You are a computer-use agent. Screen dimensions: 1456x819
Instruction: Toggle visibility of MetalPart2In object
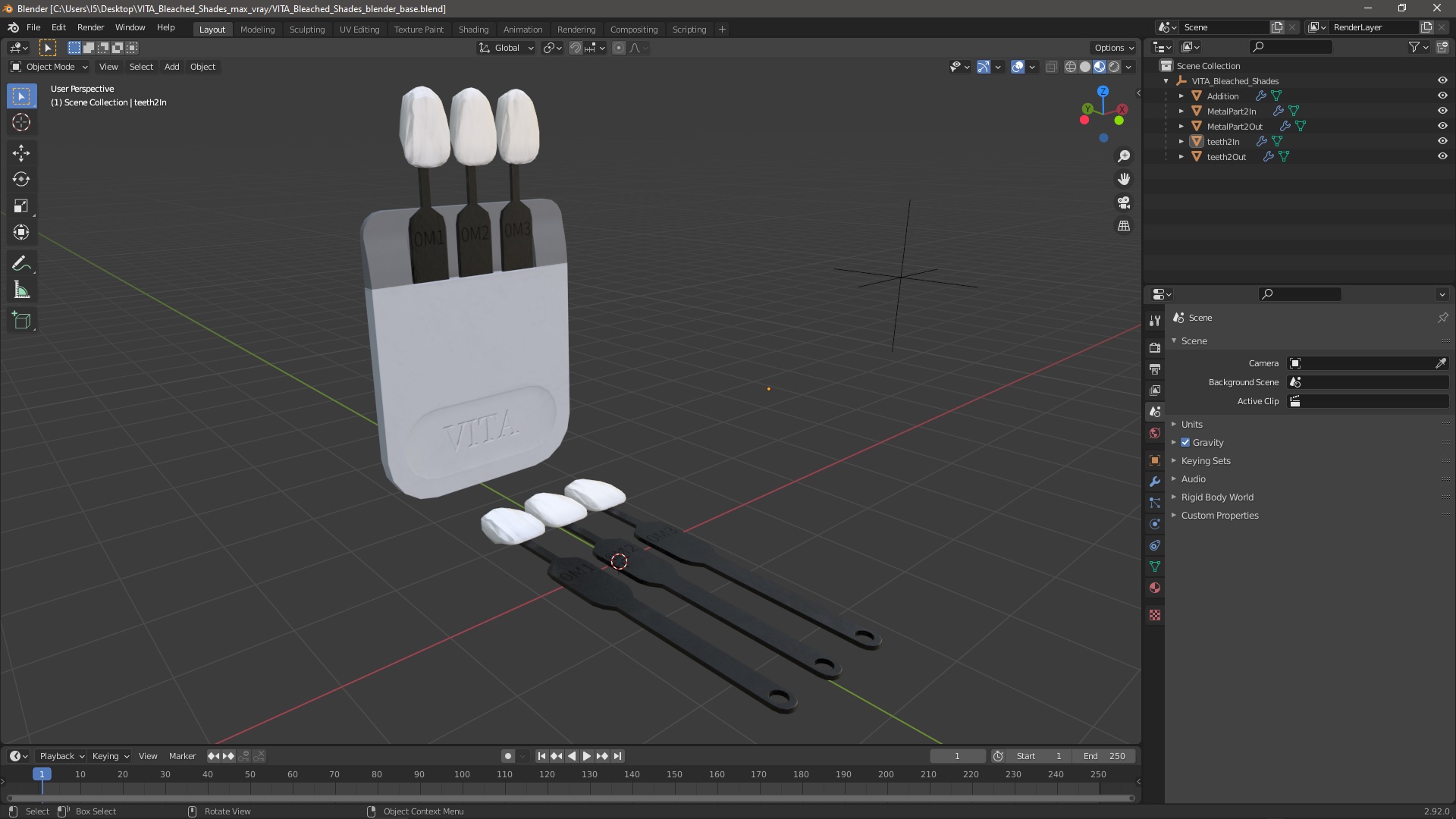click(1442, 111)
